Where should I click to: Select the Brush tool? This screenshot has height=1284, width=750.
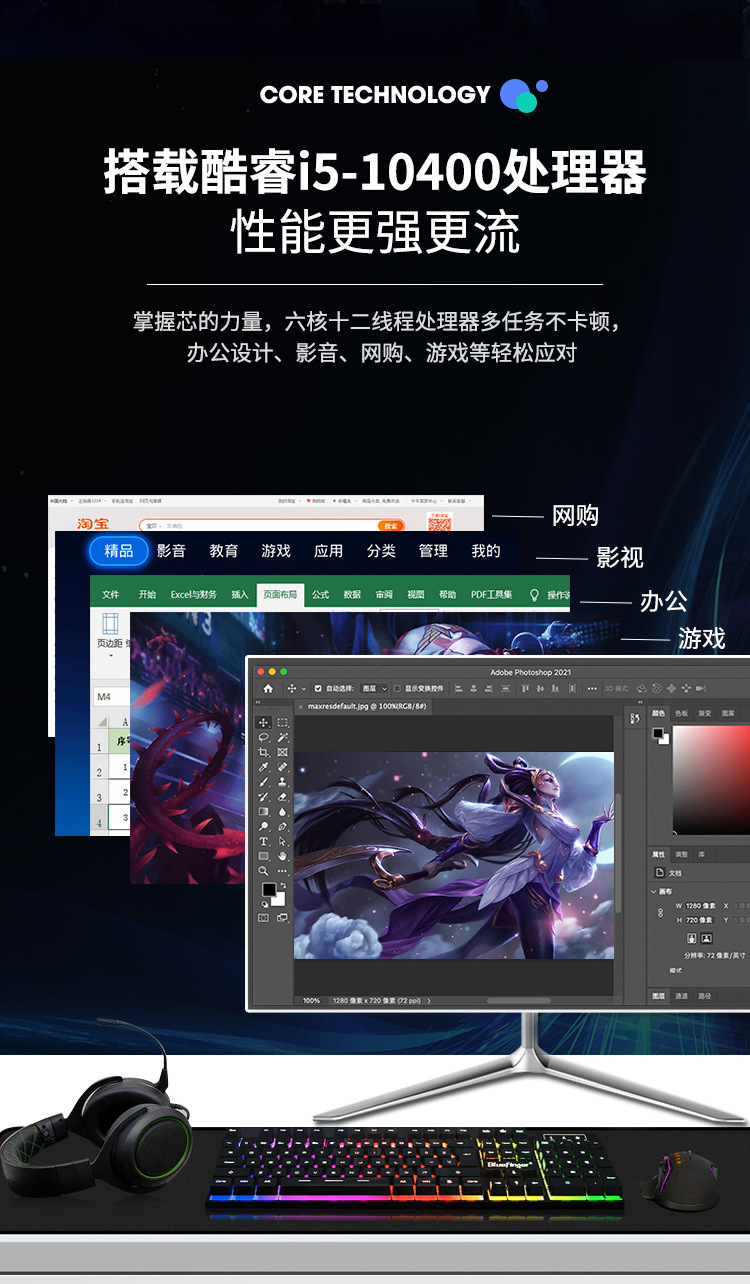point(263,782)
